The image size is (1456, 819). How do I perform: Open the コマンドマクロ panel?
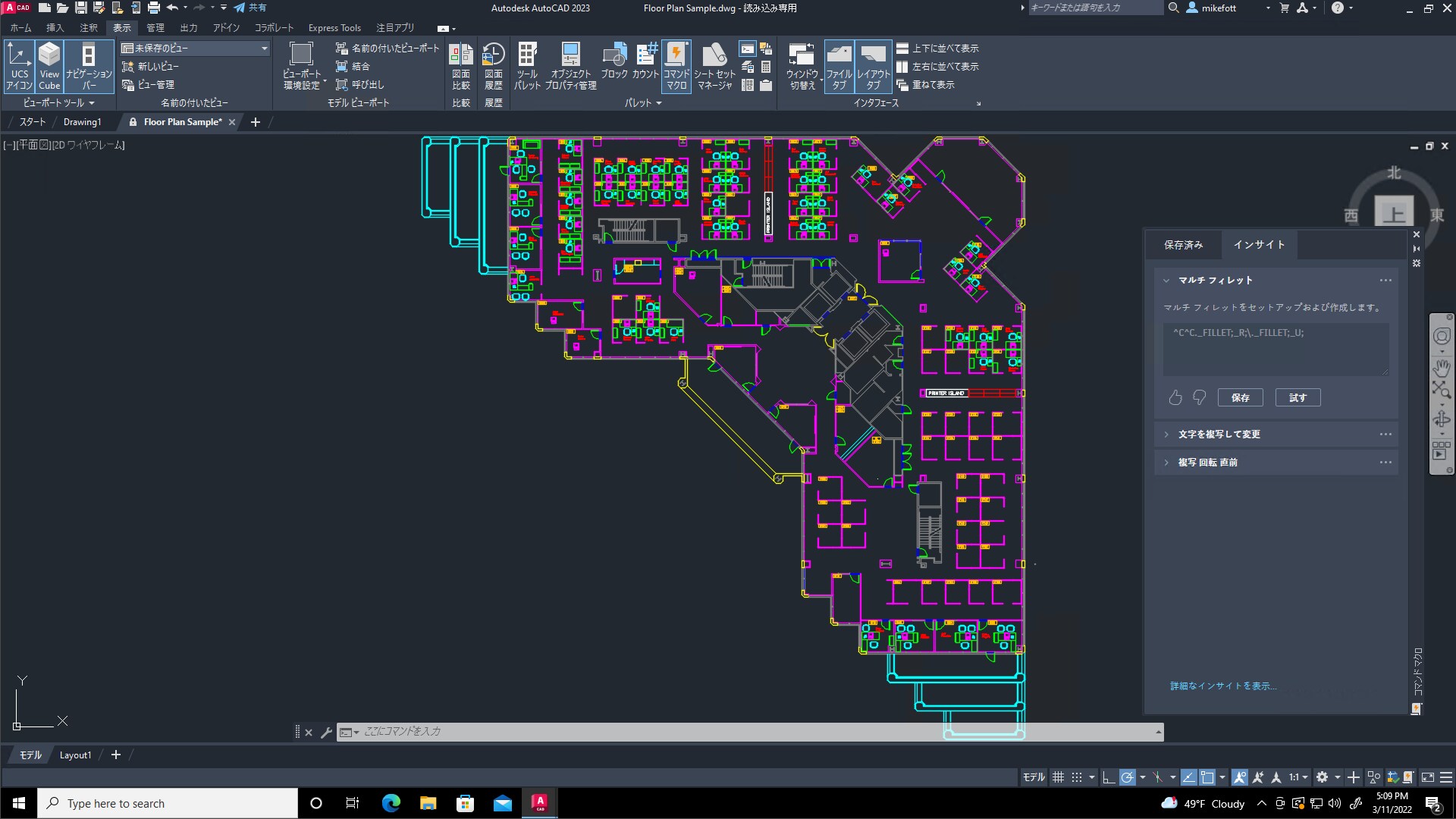coord(676,64)
